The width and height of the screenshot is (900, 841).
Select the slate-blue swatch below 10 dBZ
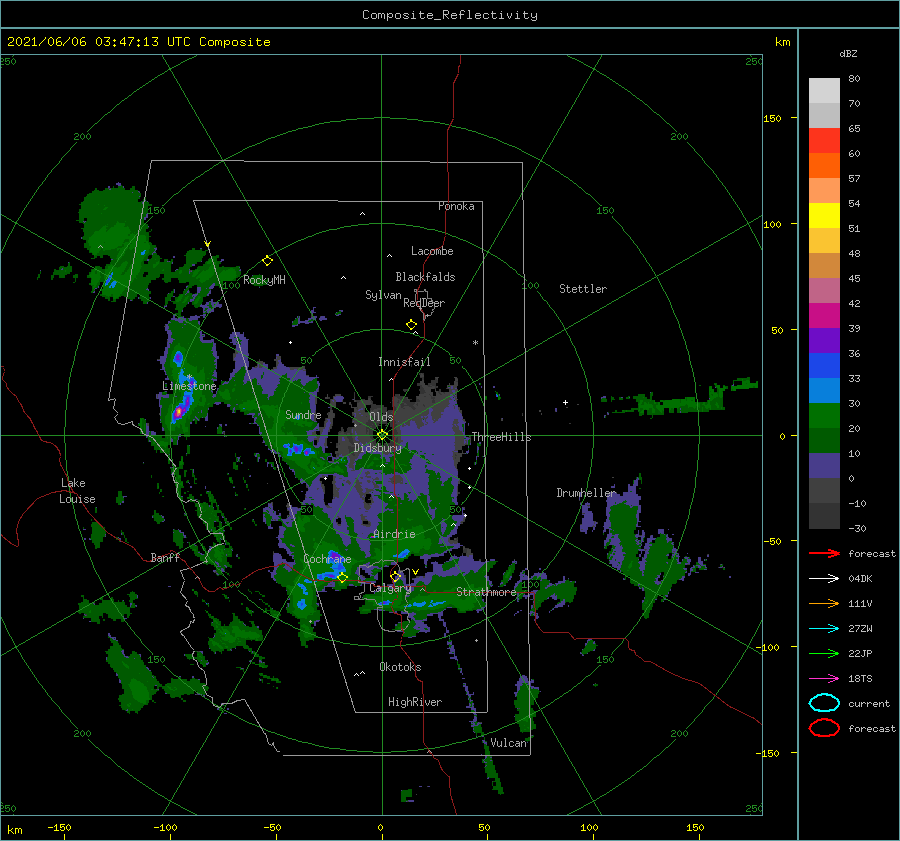pos(824,466)
